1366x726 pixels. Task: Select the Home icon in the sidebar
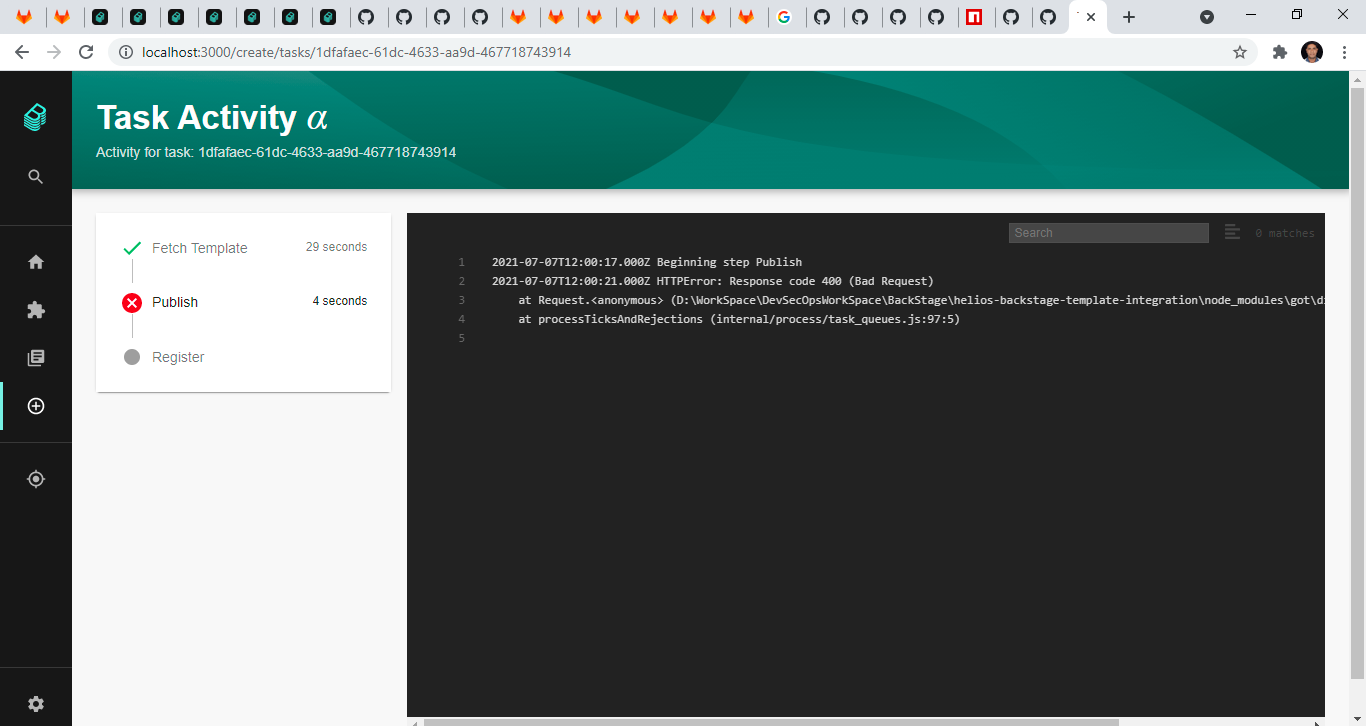(x=35, y=261)
